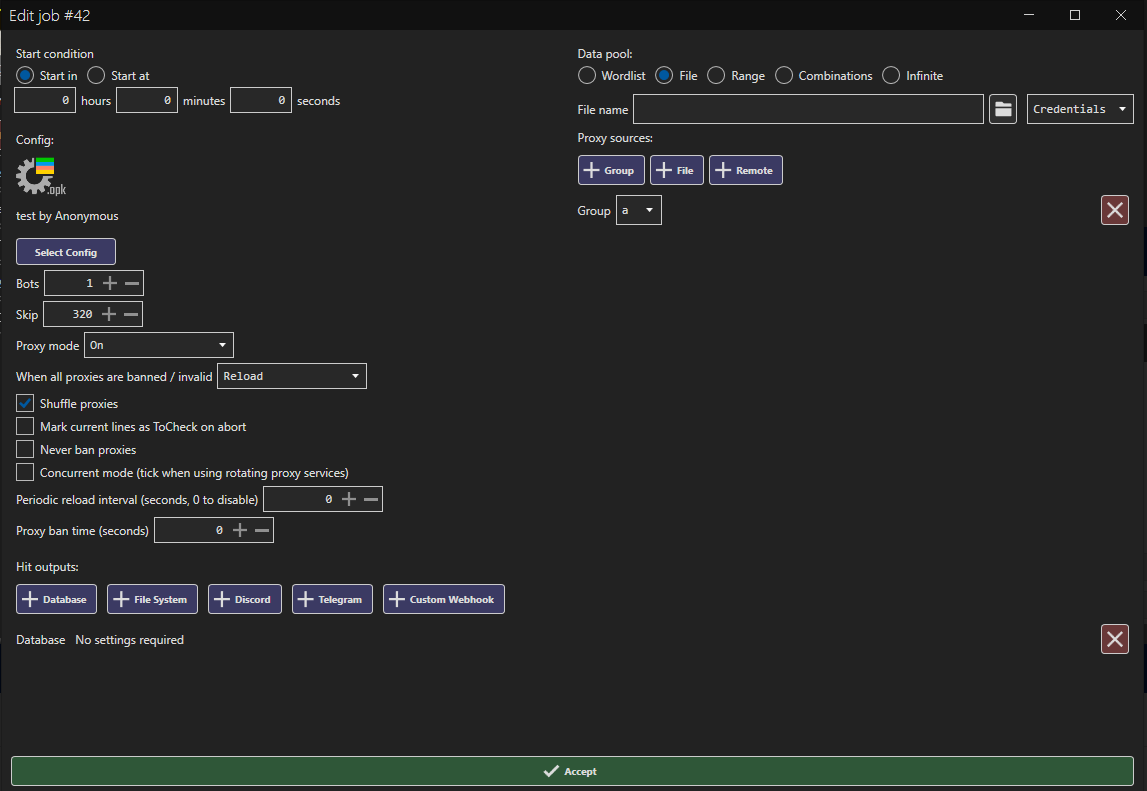
Task: Increase Bots count with plus icon
Action: coord(110,283)
